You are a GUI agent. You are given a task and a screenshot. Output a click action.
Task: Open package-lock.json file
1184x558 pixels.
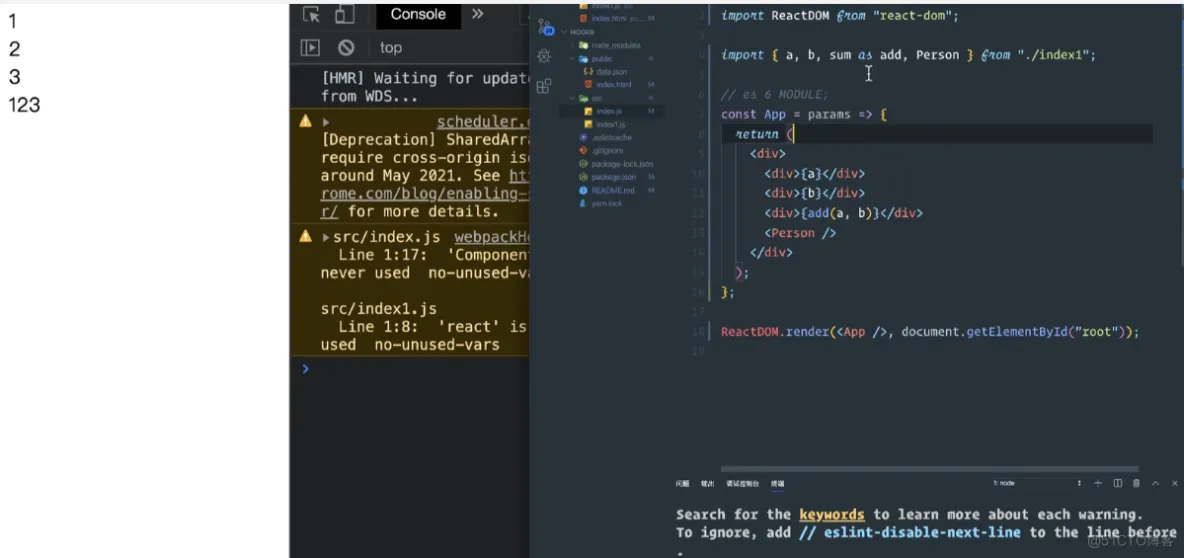[x=622, y=163]
